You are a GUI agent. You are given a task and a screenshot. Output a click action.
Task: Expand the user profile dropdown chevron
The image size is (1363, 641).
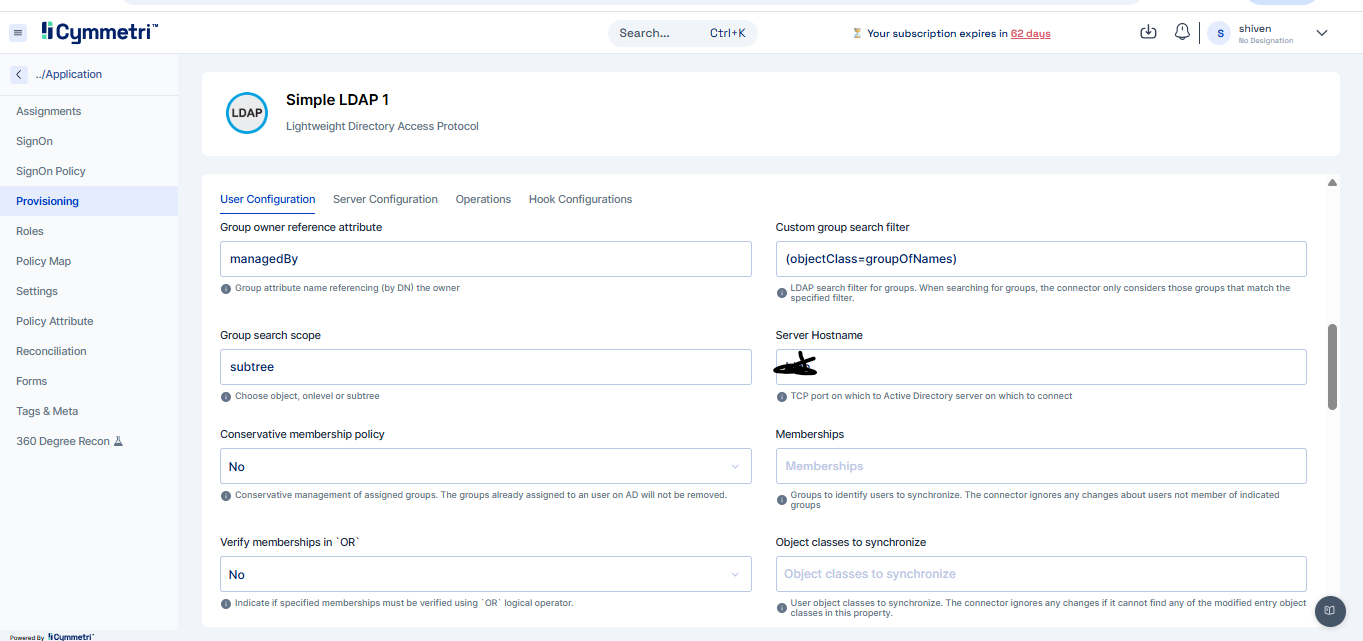(x=1322, y=33)
